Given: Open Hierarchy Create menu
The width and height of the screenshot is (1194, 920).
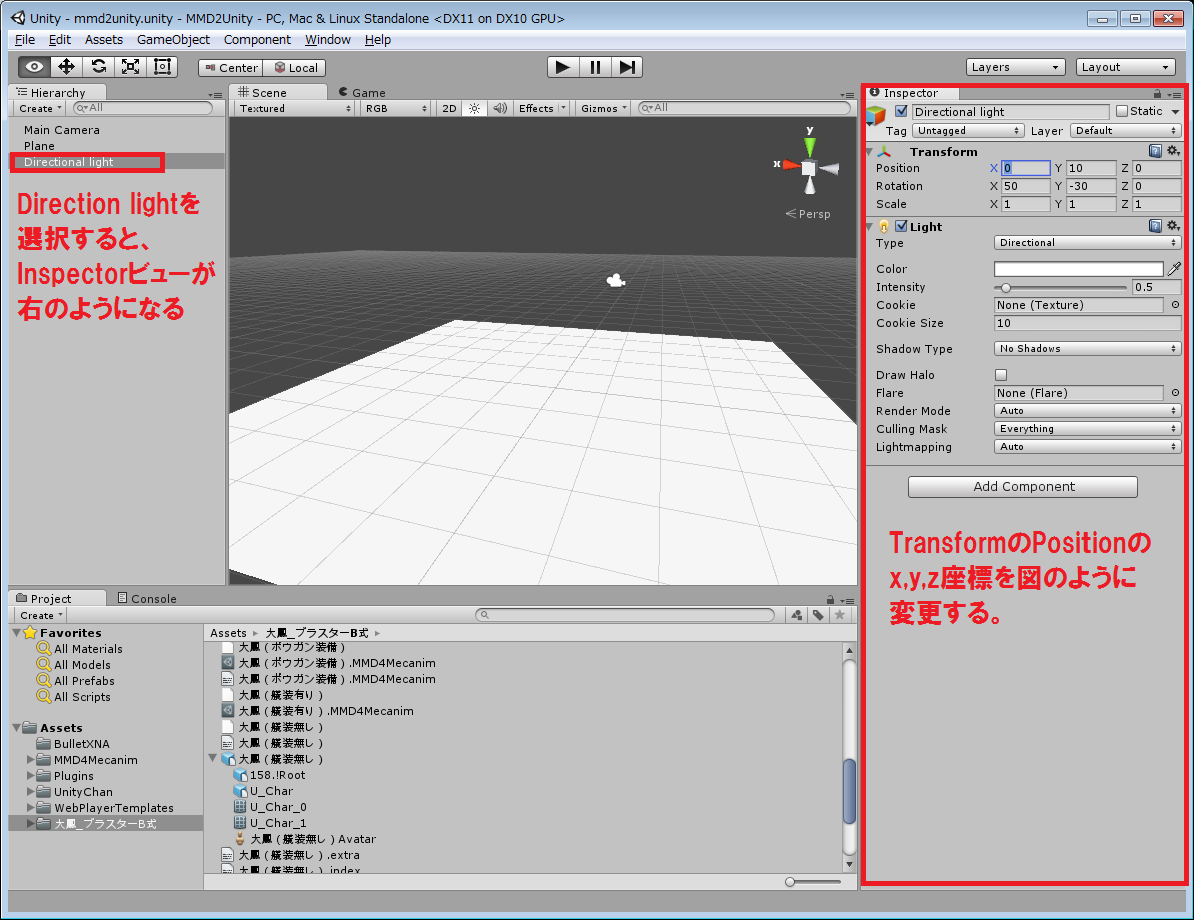Looking at the screenshot, I should pyautogui.click(x=40, y=109).
